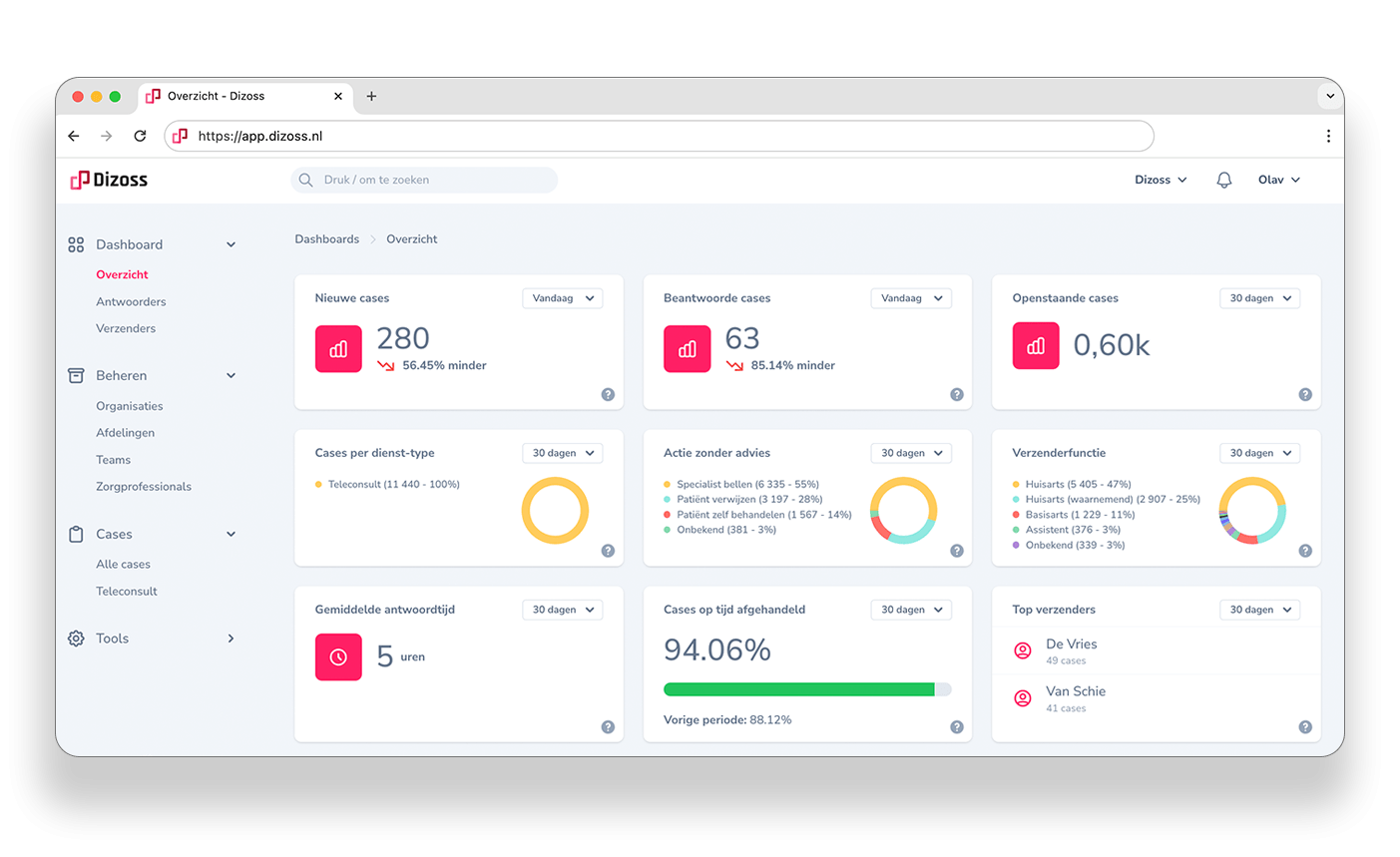
Task: Open the Olav user menu
Action: click(1278, 180)
